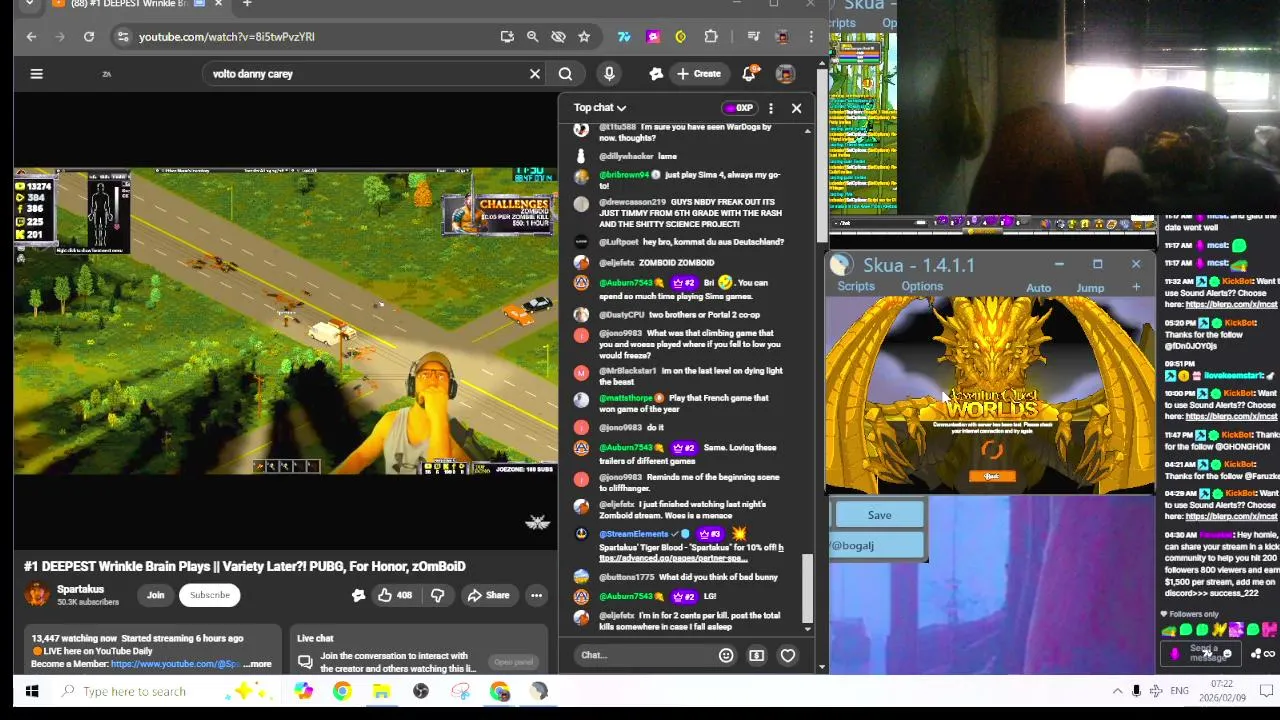Show hidden system tray icons
This screenshot has height=720, width=1280.
pyautogui.click(x=1117, y=691)
